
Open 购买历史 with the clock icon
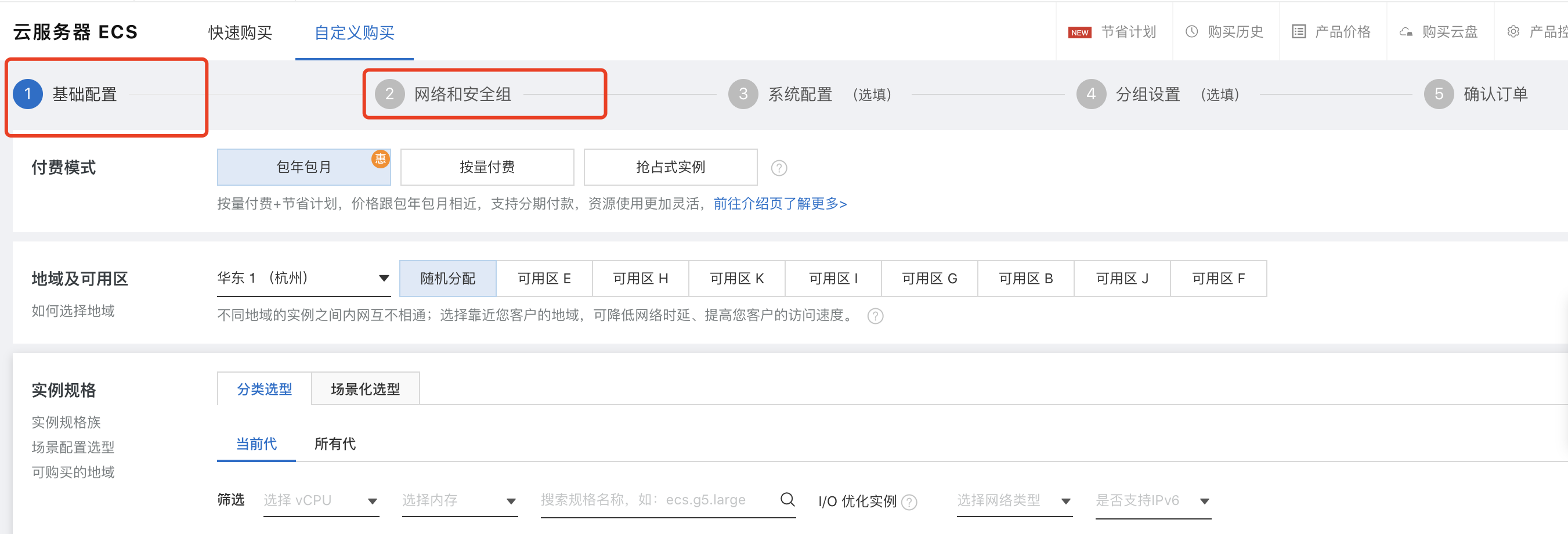1191,32
